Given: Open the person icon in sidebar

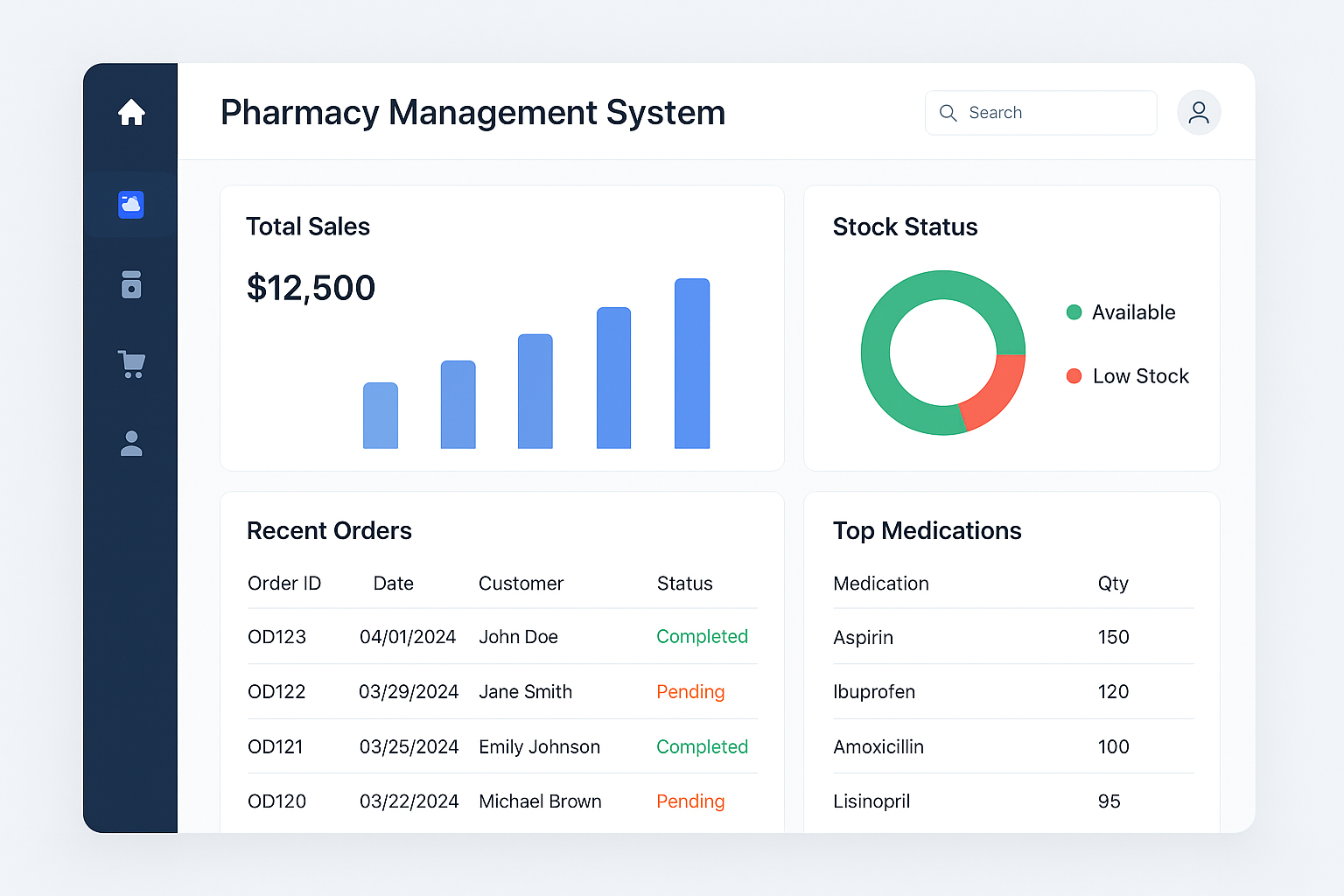Looking at the screenshot, I should (131, 444).
